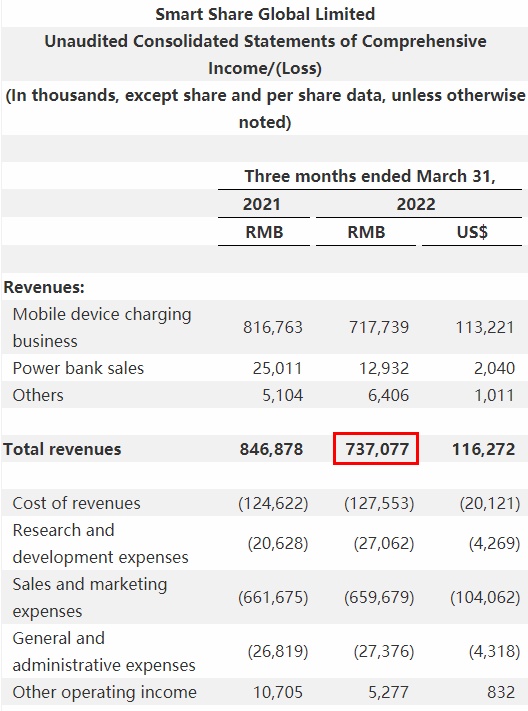Click the total revenues value 116,272
Viewport: 528px width, 711px height.
tap(484, 449)
